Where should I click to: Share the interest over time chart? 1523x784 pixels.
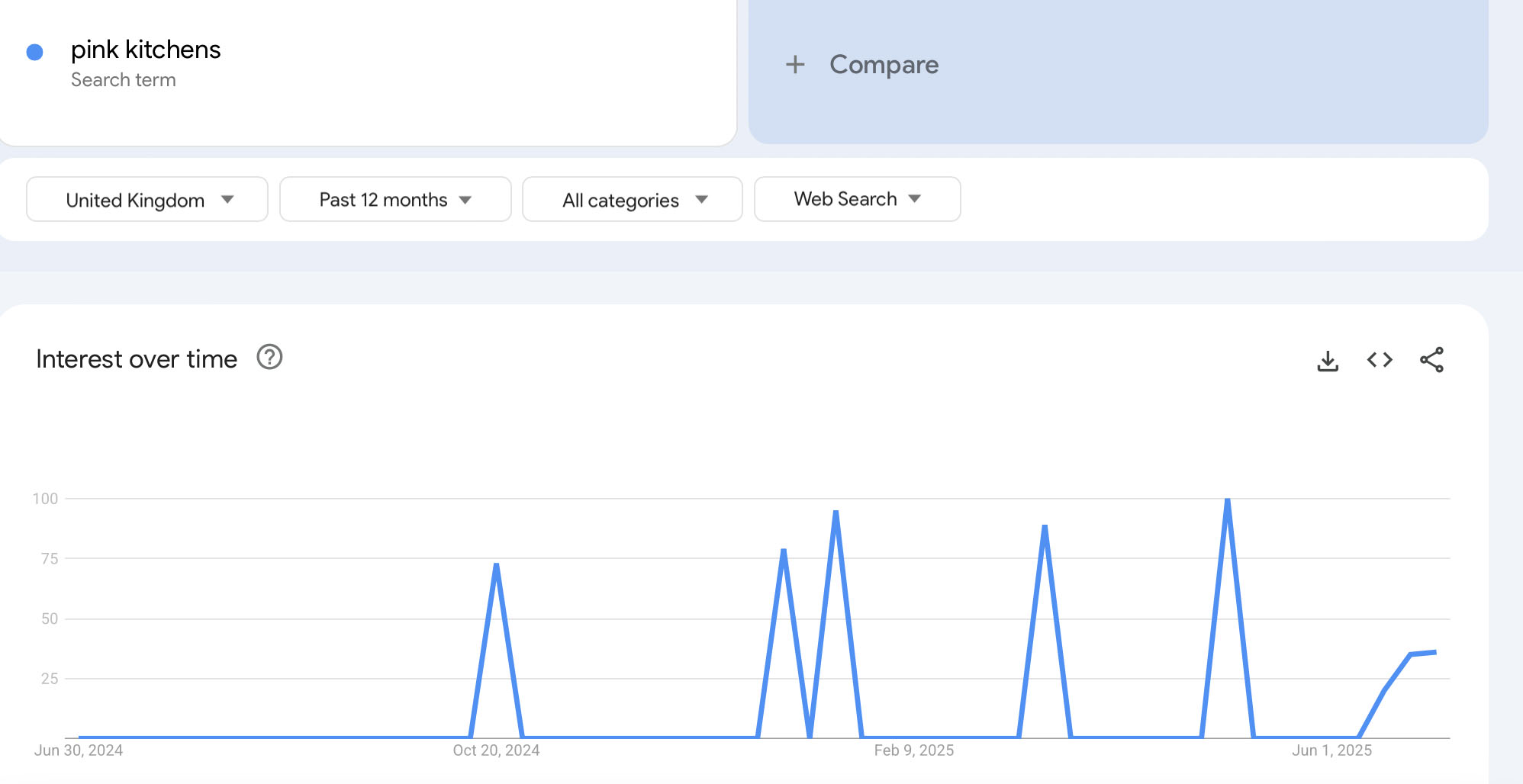tap(1431, 360)
